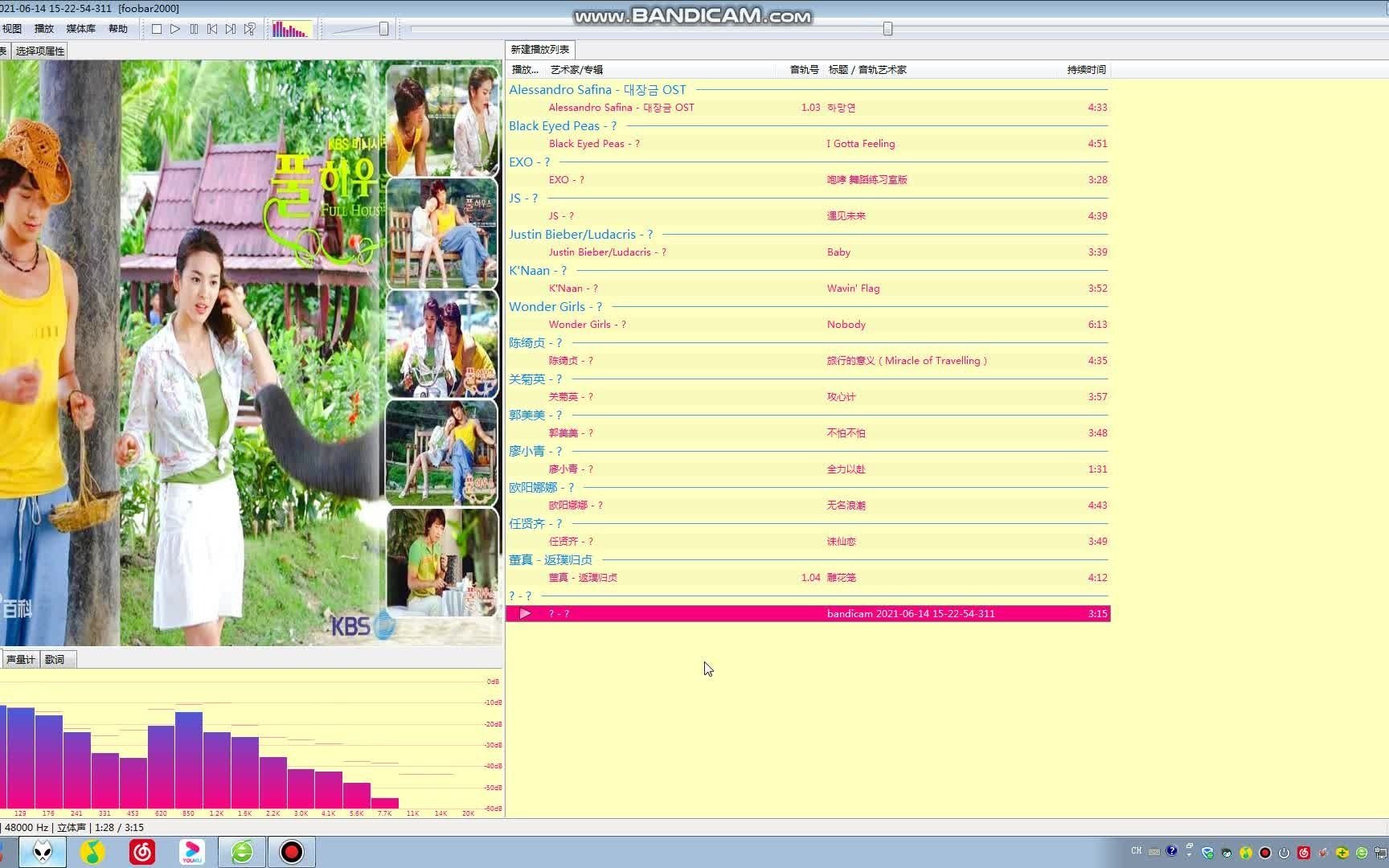Open foobar2000 alien icon in the taskbar

(43, 852)
